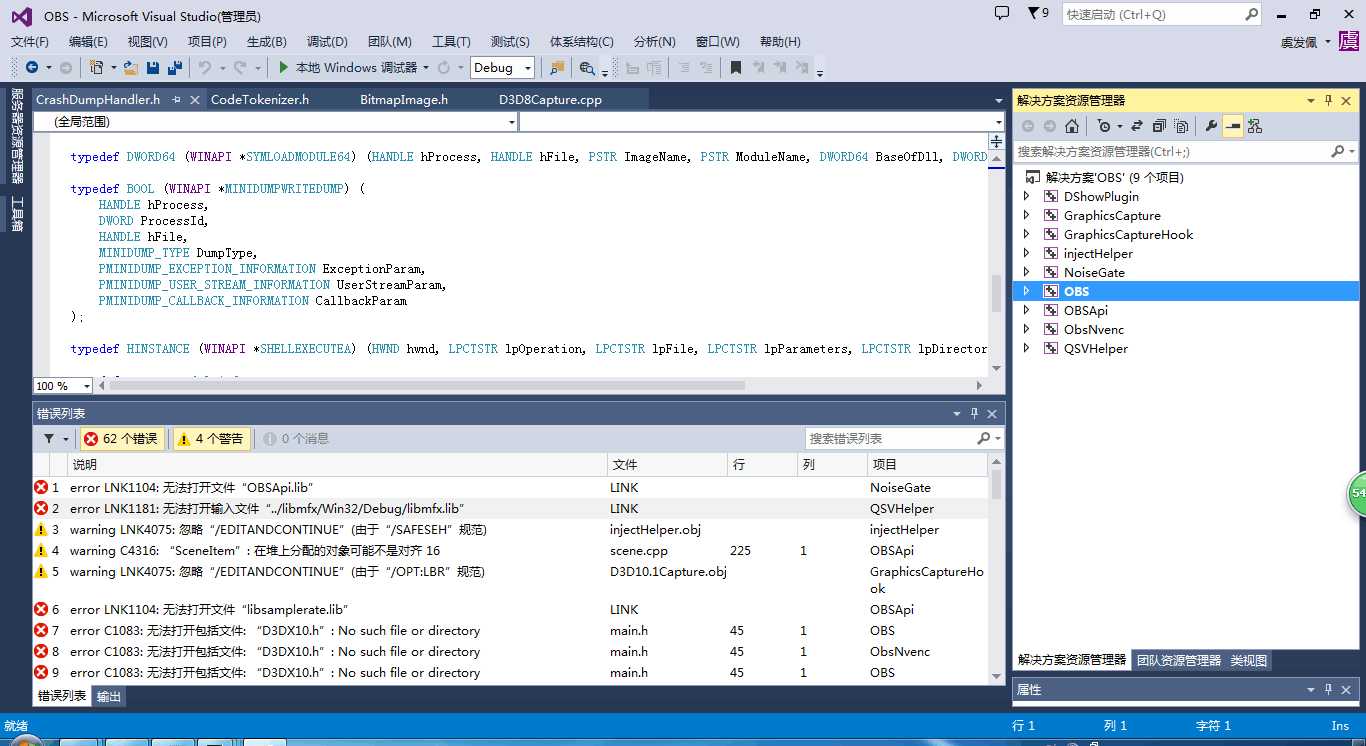This screenshot has width=1366, height=746.
Task: Click the New Project toolbar icon
Action: tap(96, 68)
